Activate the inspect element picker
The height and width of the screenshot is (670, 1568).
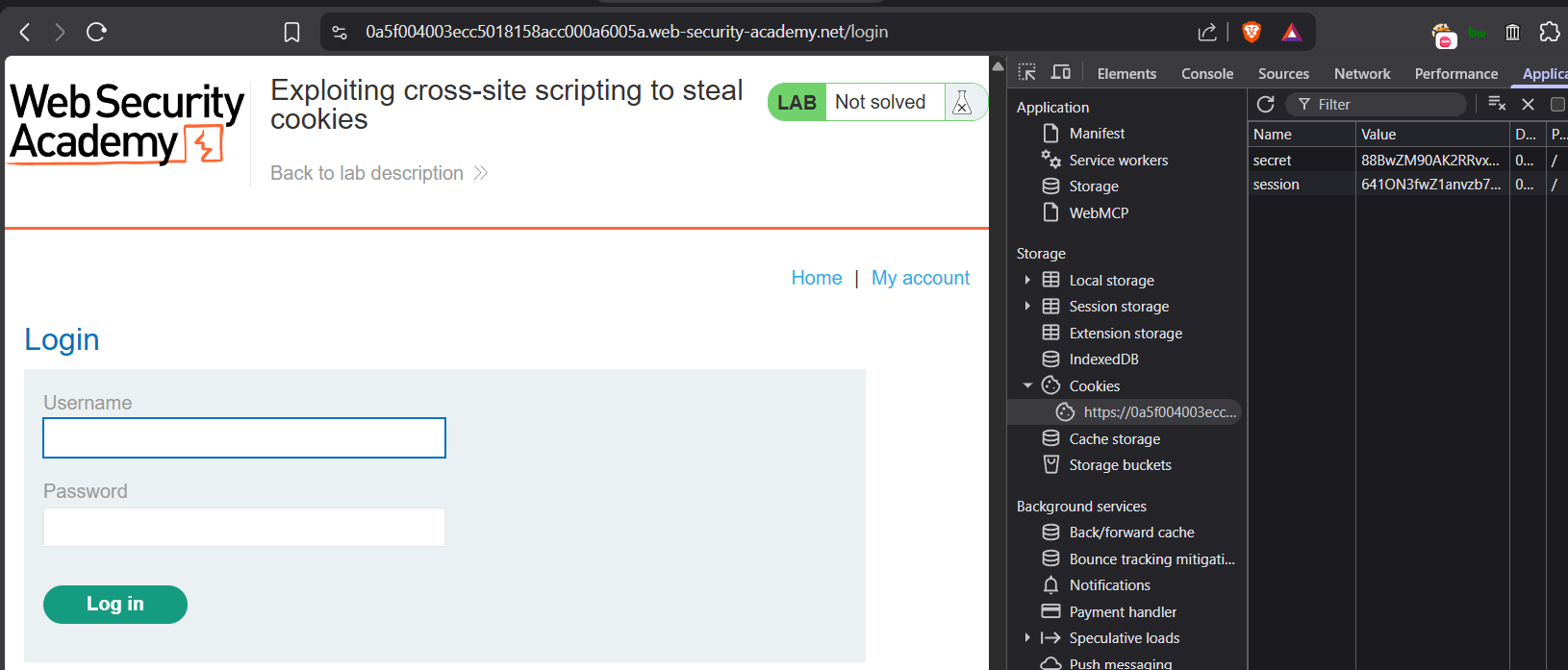tap(1027, 72)
